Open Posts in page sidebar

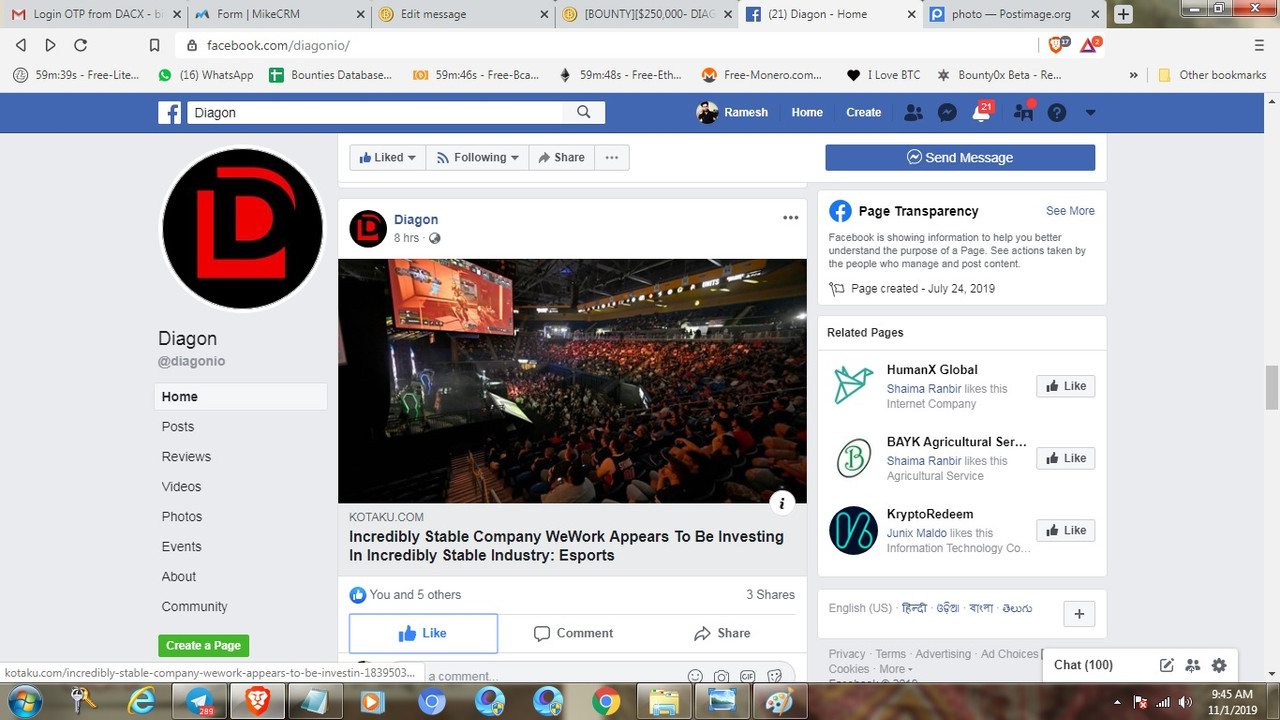click(178, 426)
